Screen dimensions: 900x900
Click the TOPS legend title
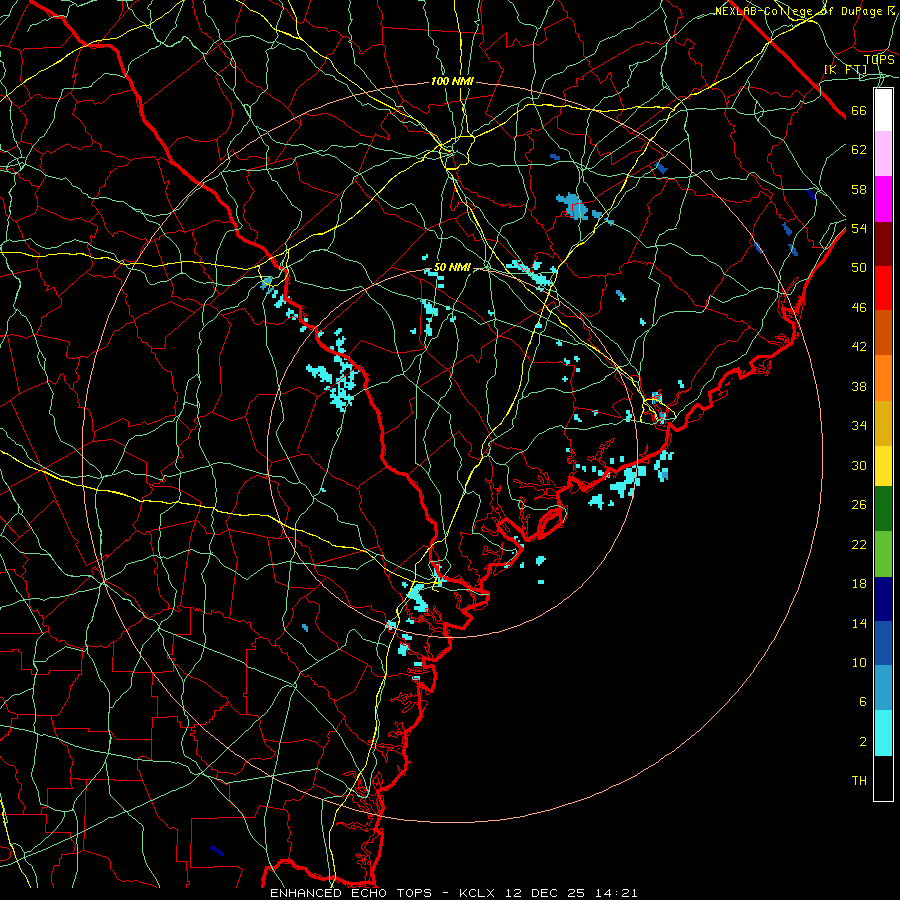pyautogui.click(x=879, y=60)
